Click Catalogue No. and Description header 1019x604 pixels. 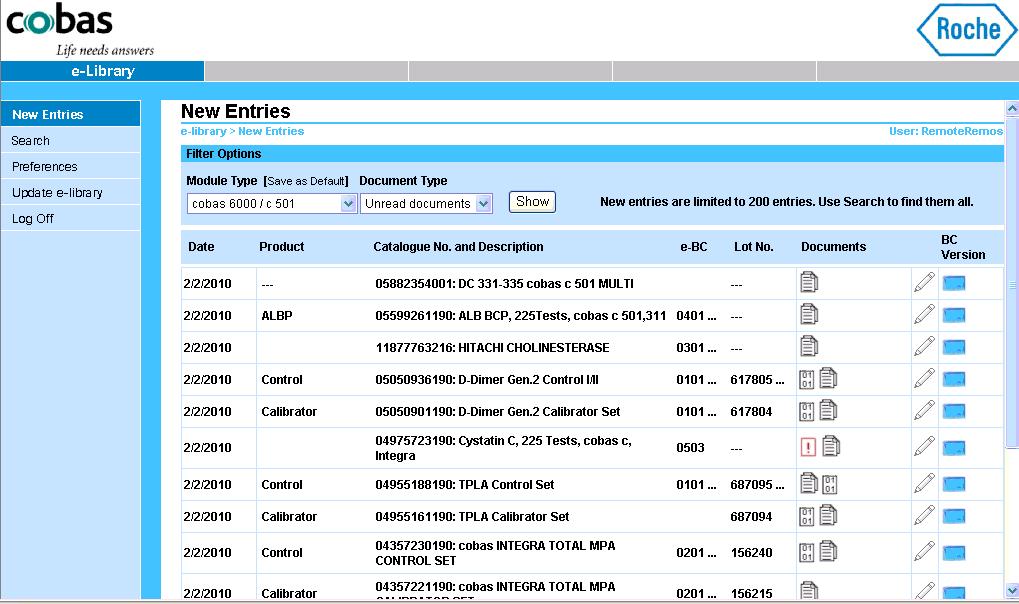coord(458,247)
